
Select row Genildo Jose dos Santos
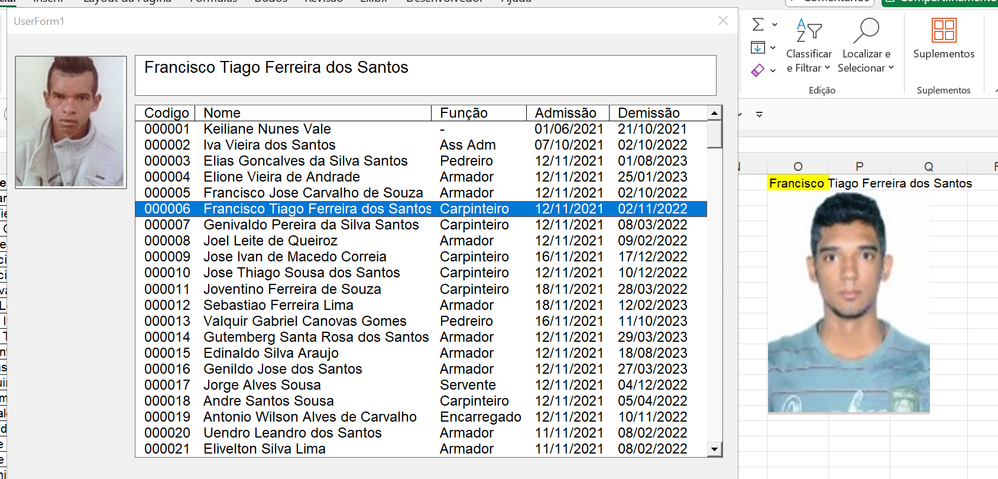point(421,369)
